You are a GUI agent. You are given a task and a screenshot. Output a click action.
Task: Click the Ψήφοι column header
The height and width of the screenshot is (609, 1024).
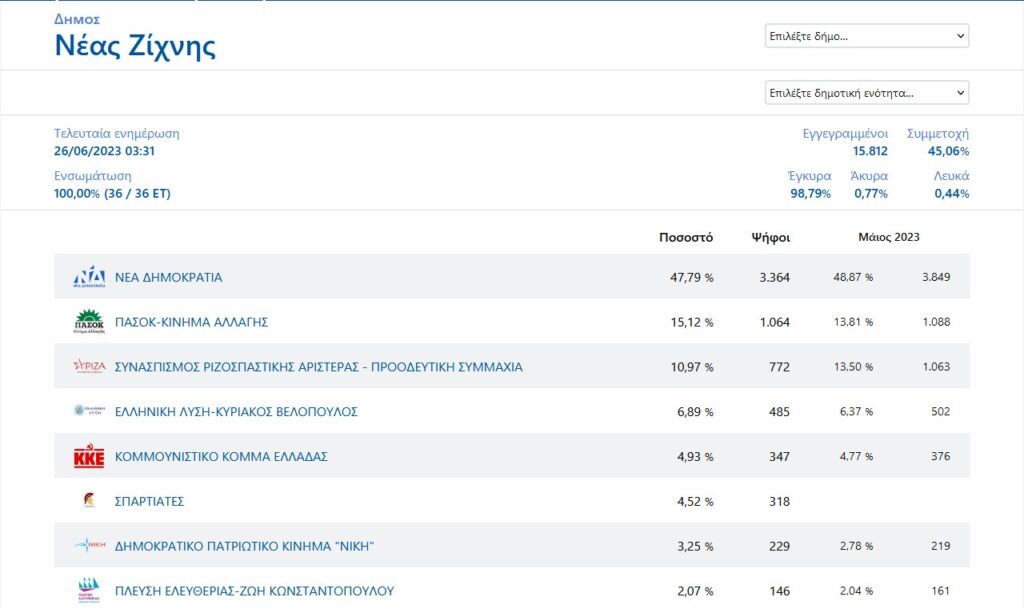(x=770, y=238)
